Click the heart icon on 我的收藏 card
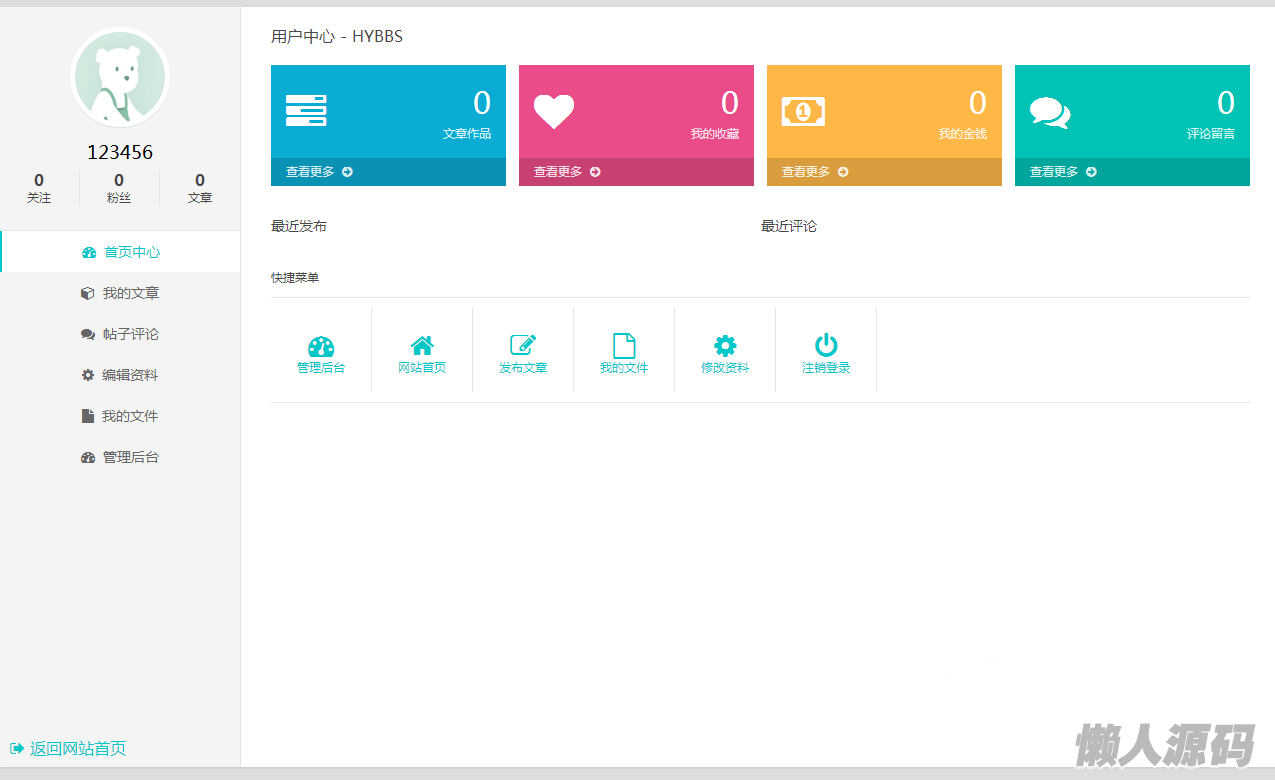Viewport: 1275px width, 780px height. click(553, 111)
